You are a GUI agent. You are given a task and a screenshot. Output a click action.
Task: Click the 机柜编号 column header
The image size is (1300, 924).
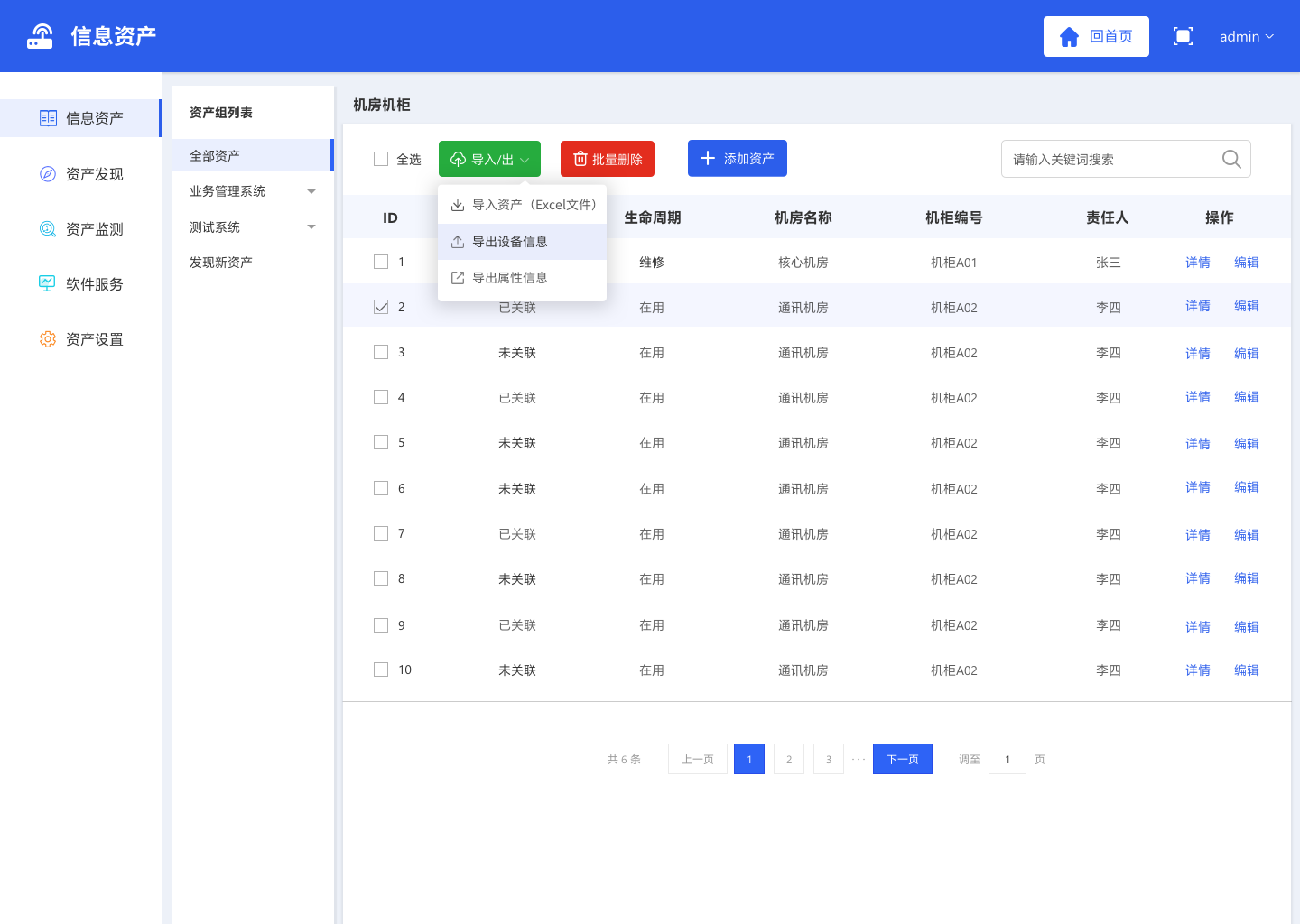954,217
